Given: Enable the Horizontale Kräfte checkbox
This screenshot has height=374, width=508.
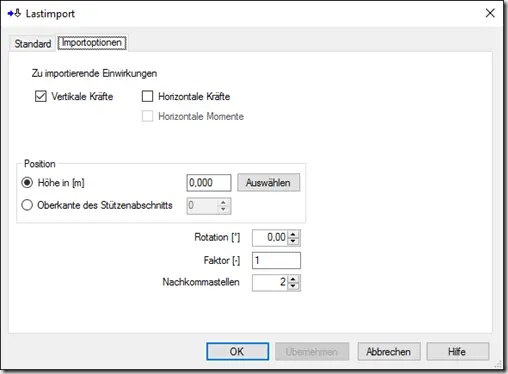Looking at the screenshot, I should pyautogui.click(x=147, y=96).
